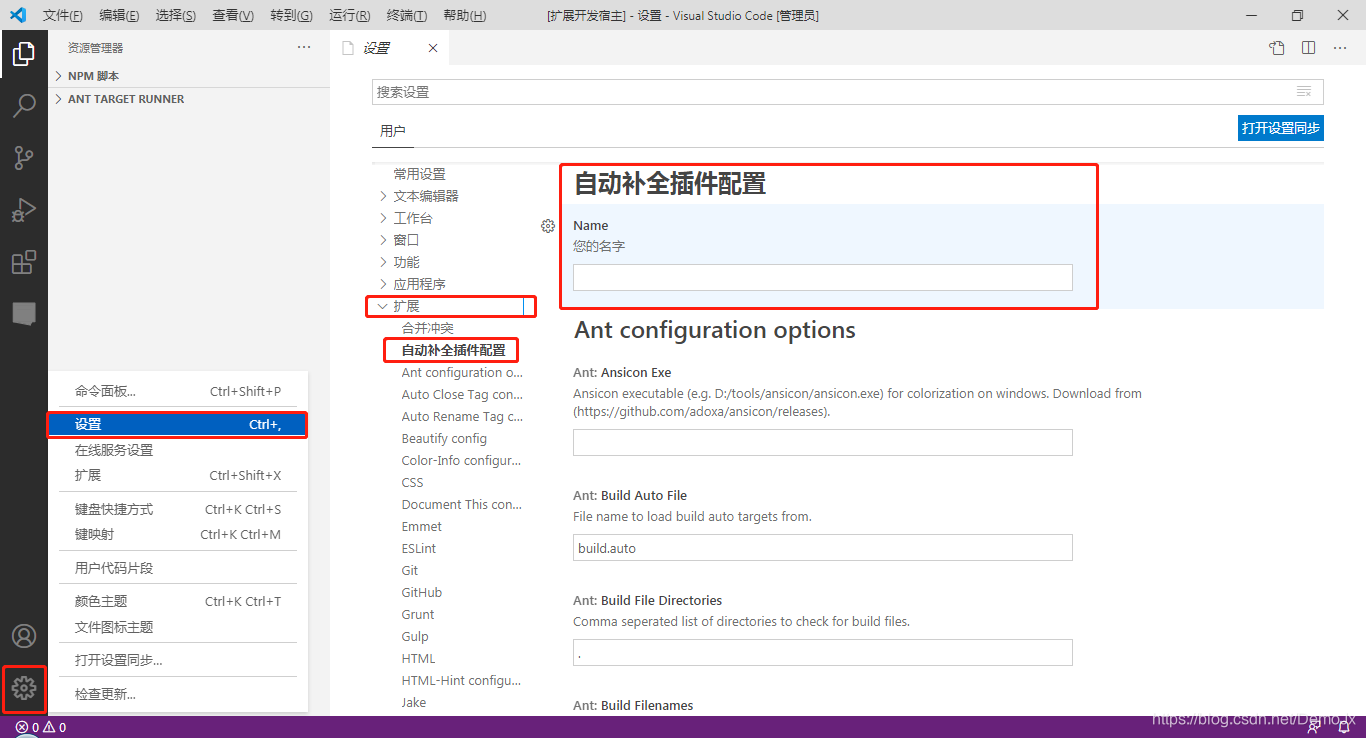This screenshot has height=738, width=1366.
Task: Select 键盘快捷方式 menu entry
Action: 178,509
